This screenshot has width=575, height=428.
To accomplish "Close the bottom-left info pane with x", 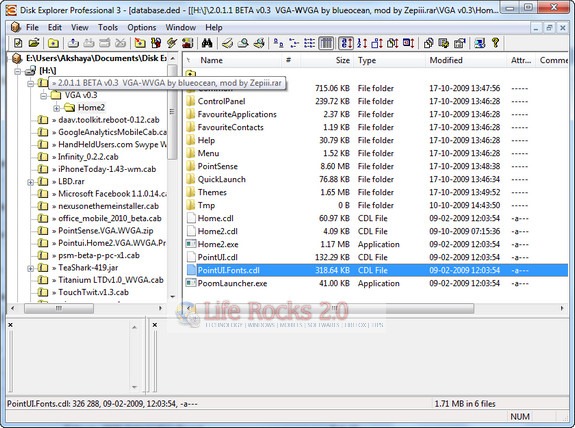I will pos(11,325).
